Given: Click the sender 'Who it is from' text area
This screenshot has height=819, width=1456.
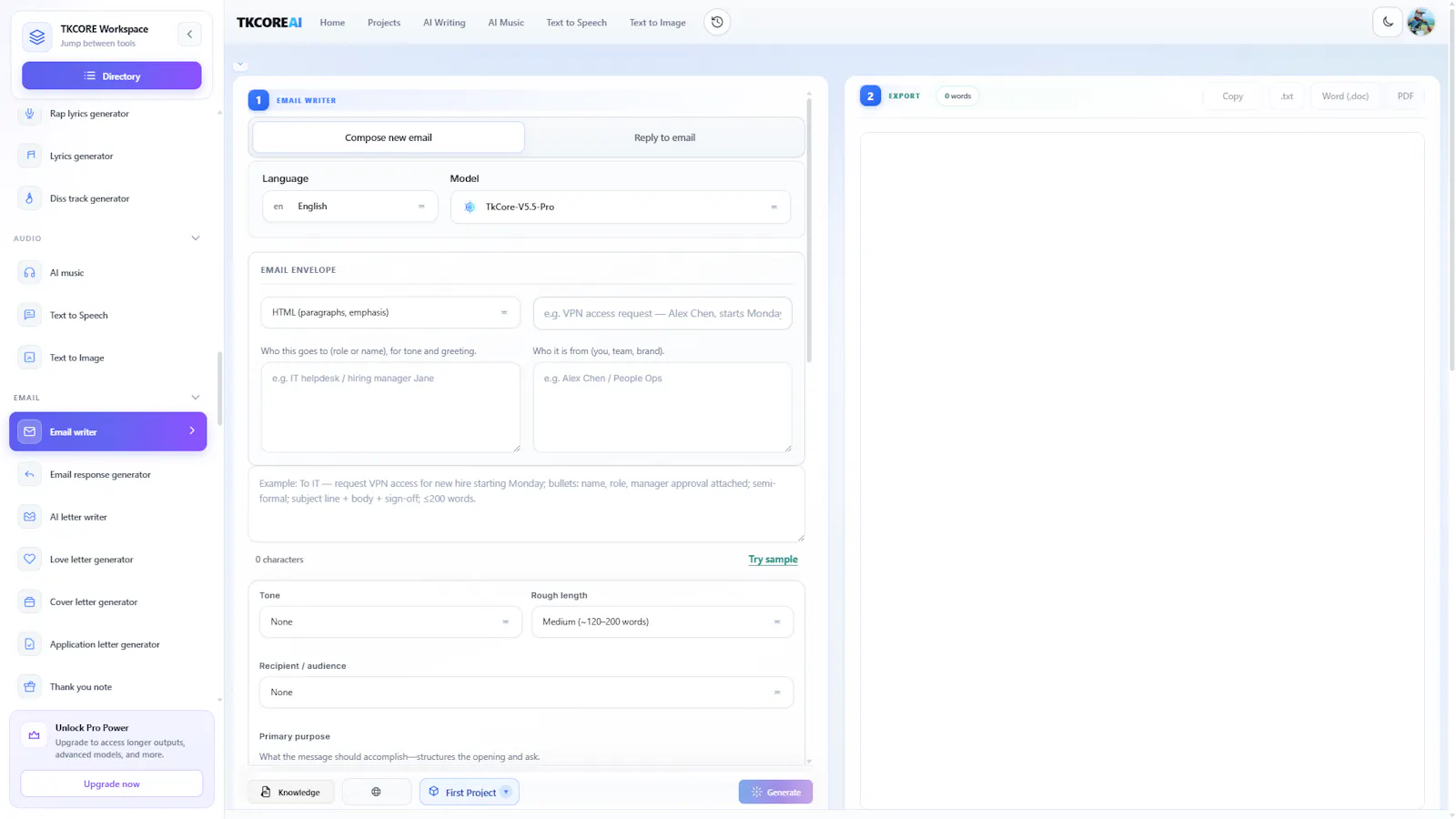Looking at the screenshot, I should coord(662,407).
